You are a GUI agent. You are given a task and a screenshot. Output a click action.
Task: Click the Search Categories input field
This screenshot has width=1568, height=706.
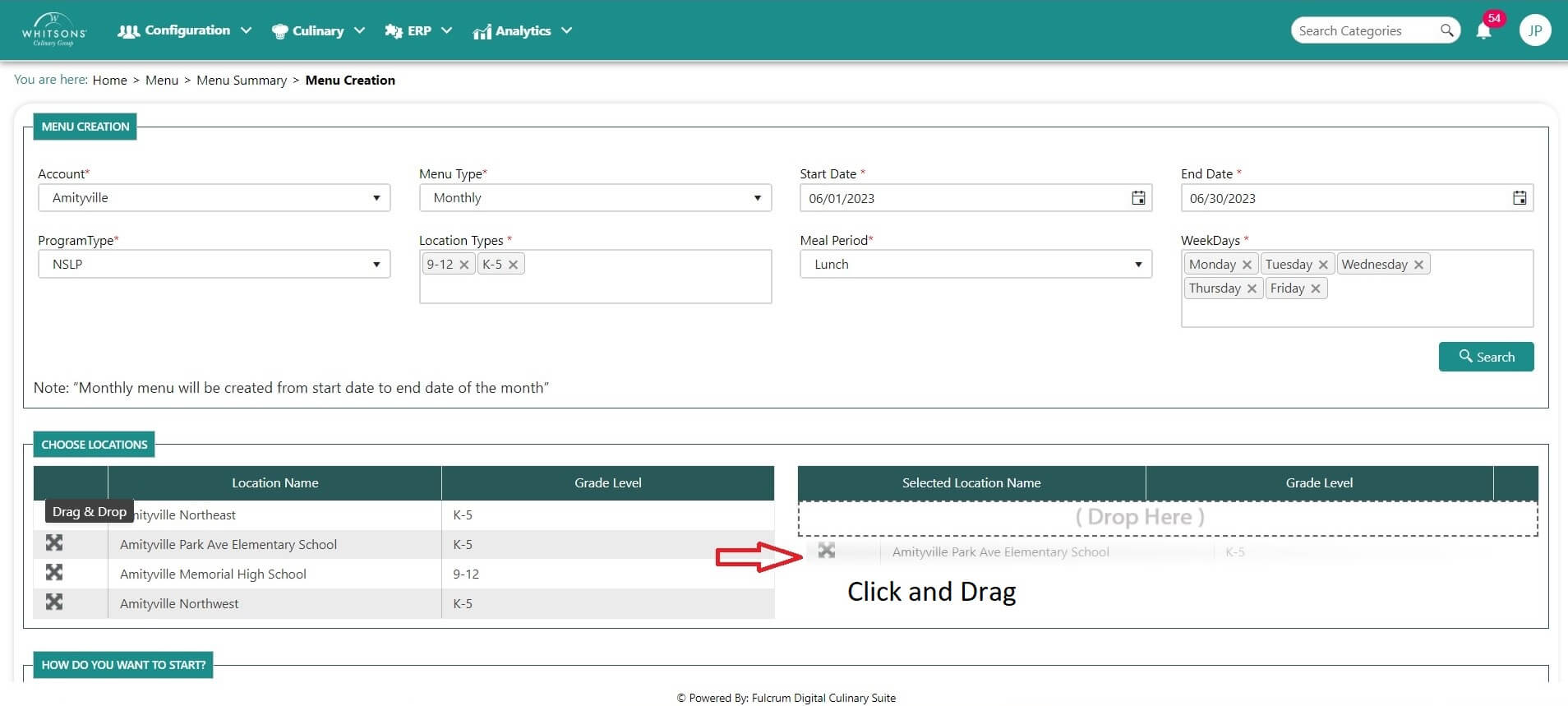pyautogui.click(x=1364, y=30)
